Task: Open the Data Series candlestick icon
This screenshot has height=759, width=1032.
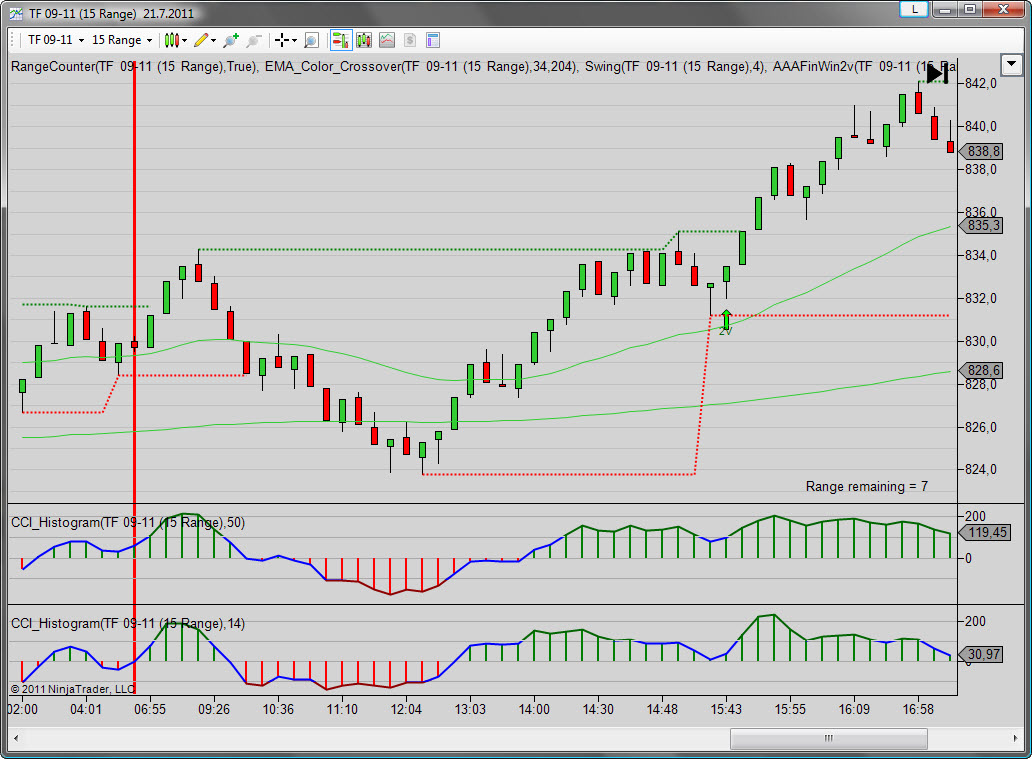Action: 364,40
